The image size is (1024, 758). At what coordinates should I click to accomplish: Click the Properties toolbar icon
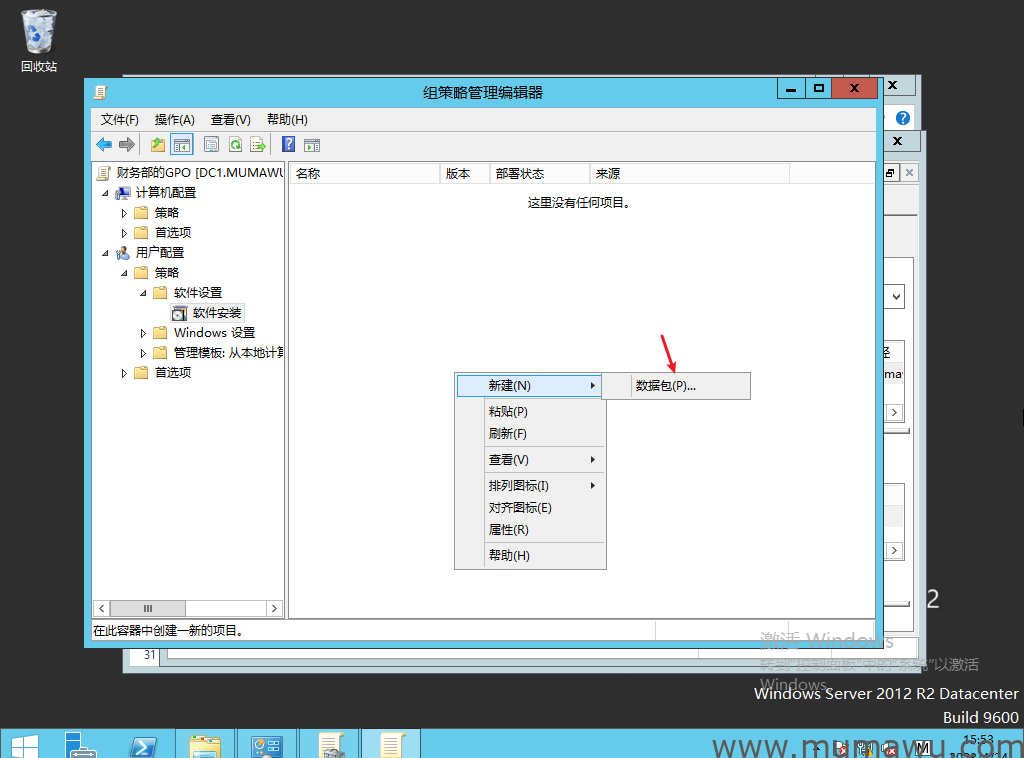[x=211, y=144]
